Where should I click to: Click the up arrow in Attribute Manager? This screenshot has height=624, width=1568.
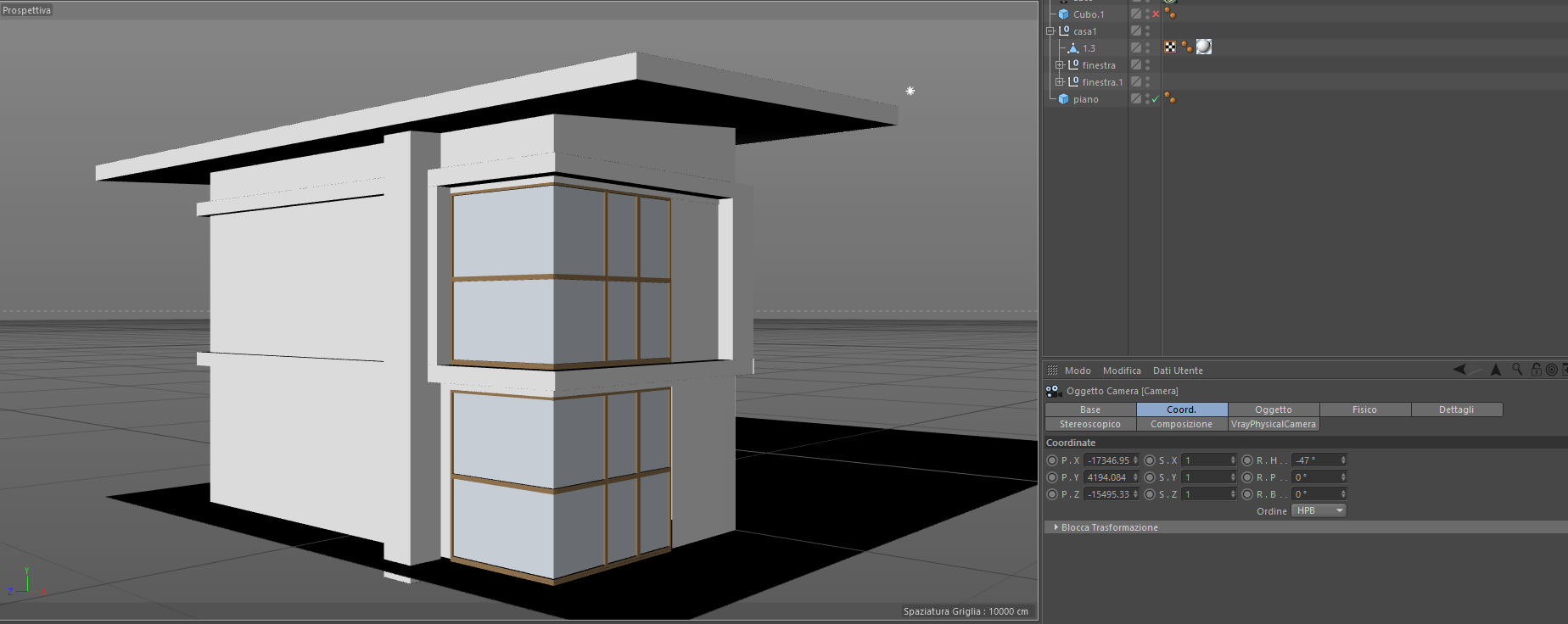(1496, 370)
